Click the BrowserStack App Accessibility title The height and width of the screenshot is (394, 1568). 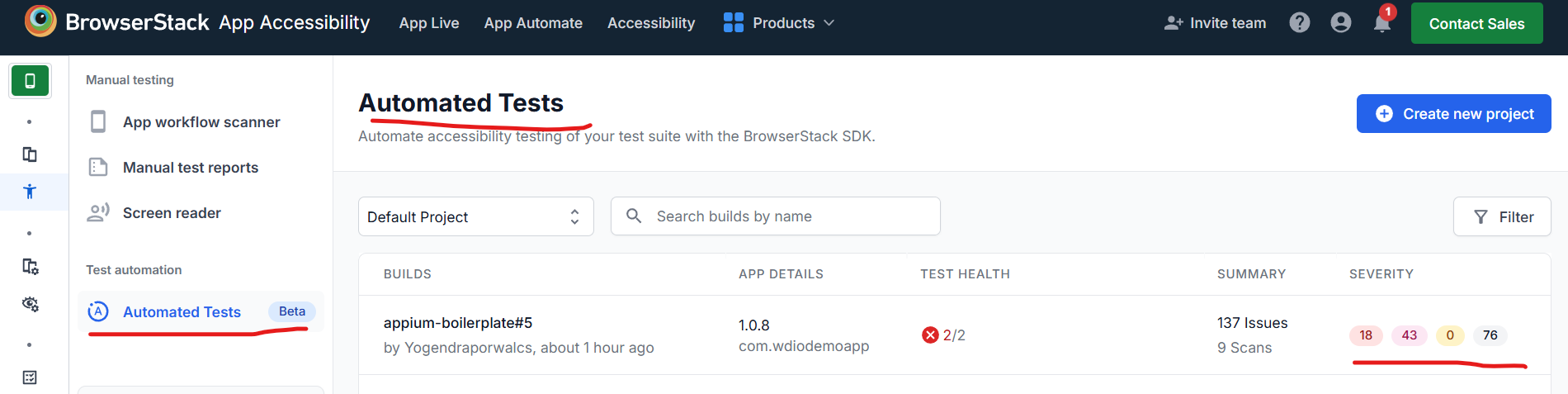[x=218, y=22]
